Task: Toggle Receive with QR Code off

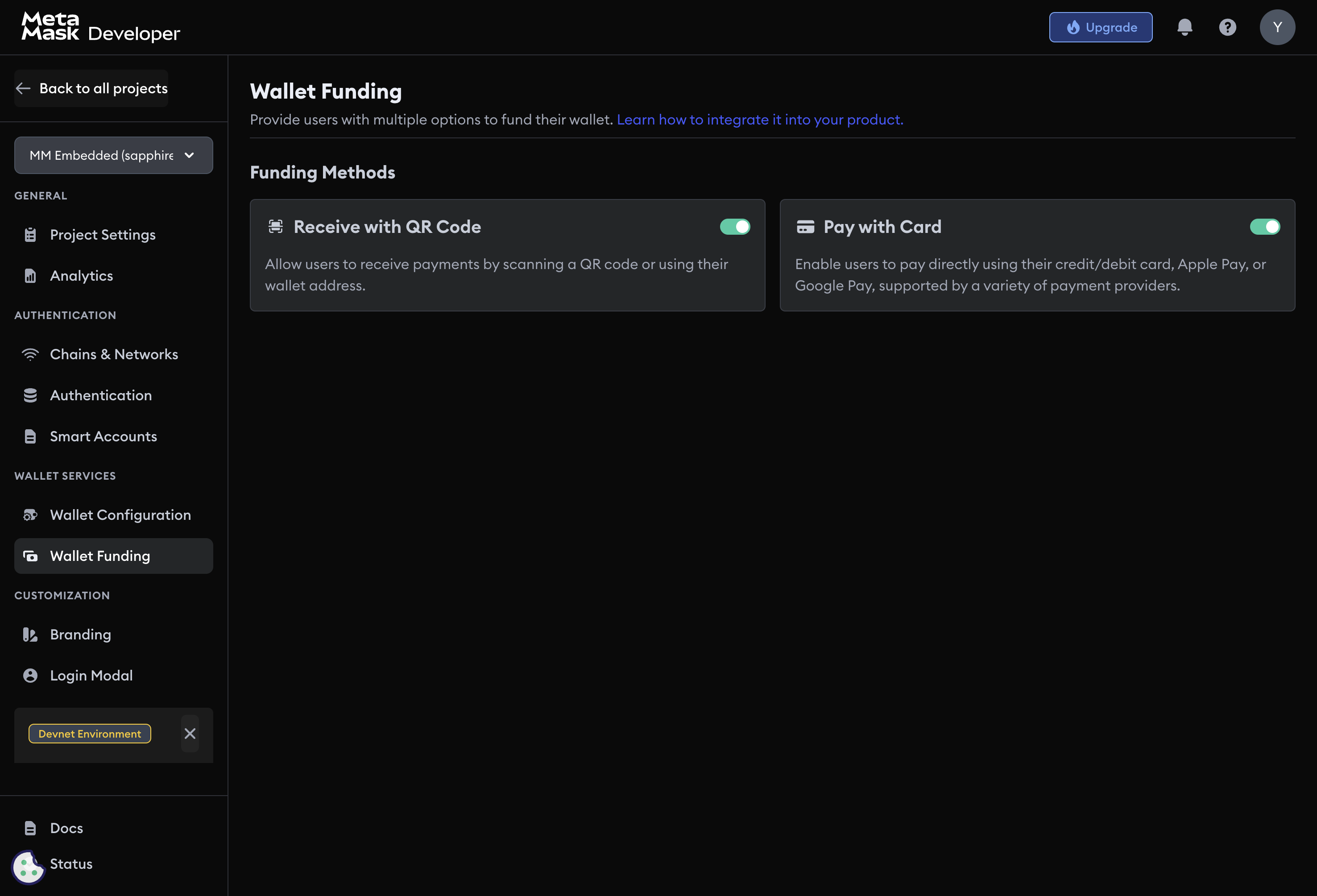Action: tap(735, 227)
